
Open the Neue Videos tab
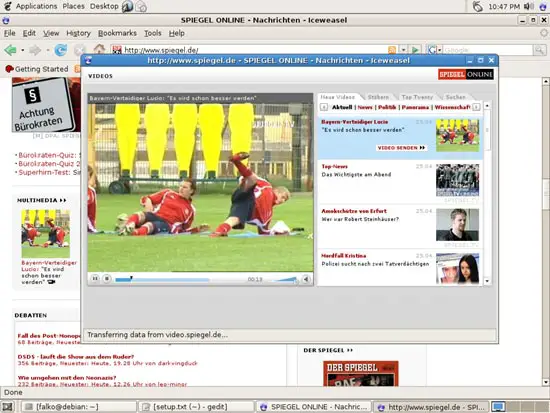tap(337, 97)
